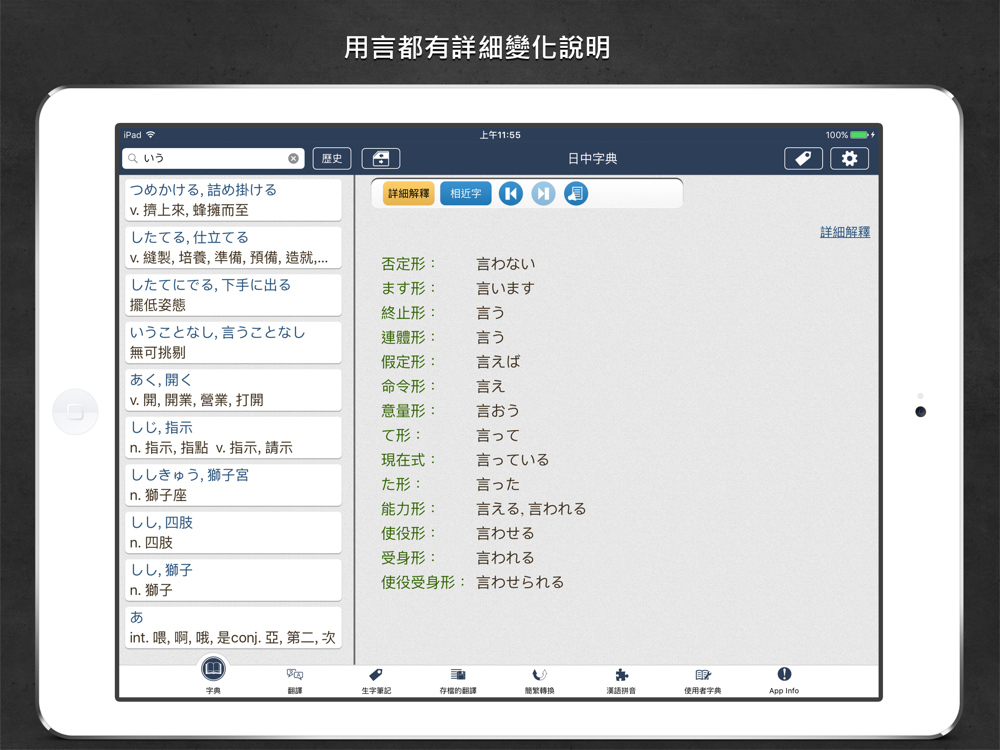Viewport: 1000px width, 750px height.
Task: Open the 詳細解釋 underlined link
Action: (x=845, y=232)
